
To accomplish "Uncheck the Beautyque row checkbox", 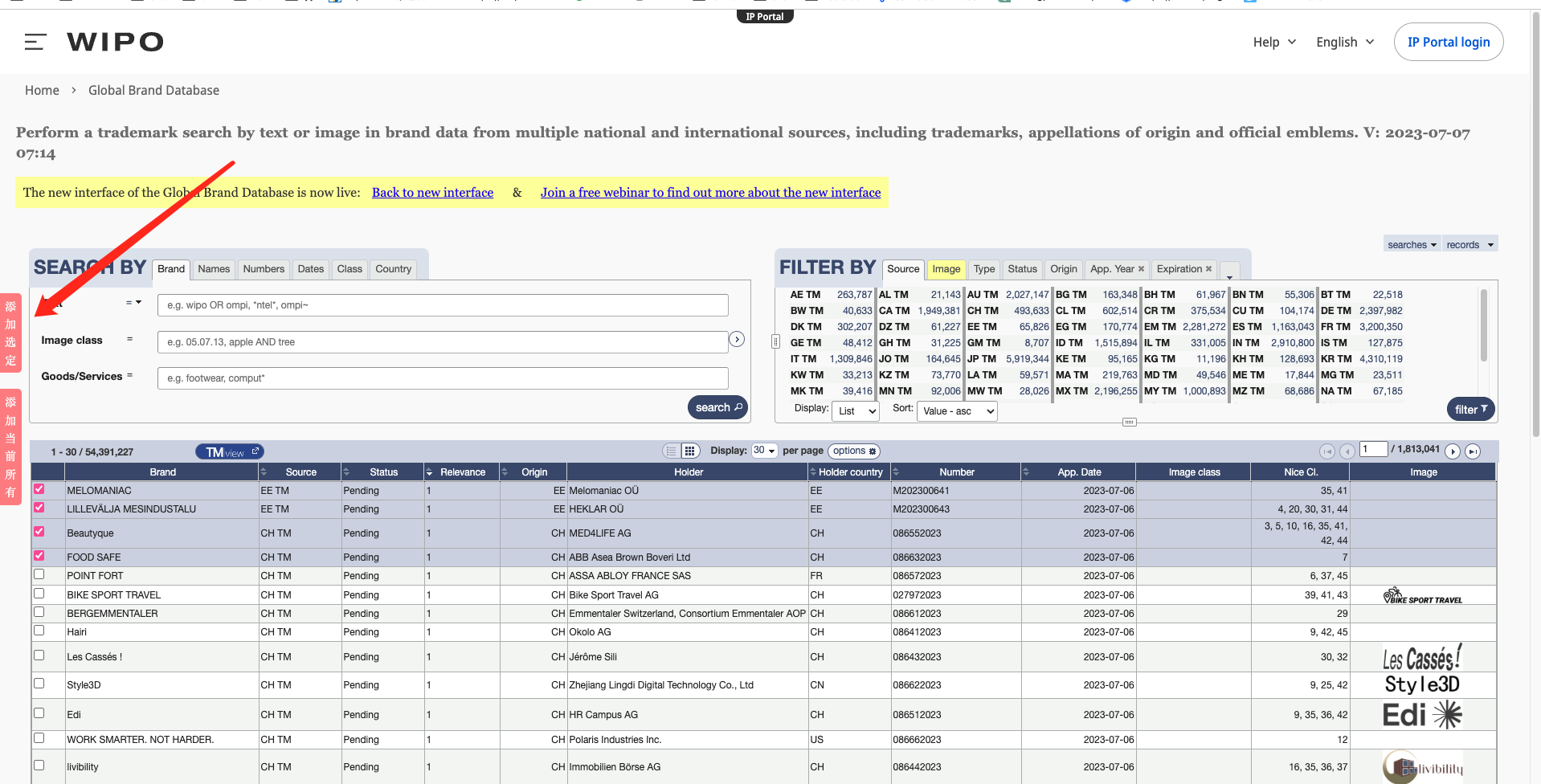I will tap(39, 531).
